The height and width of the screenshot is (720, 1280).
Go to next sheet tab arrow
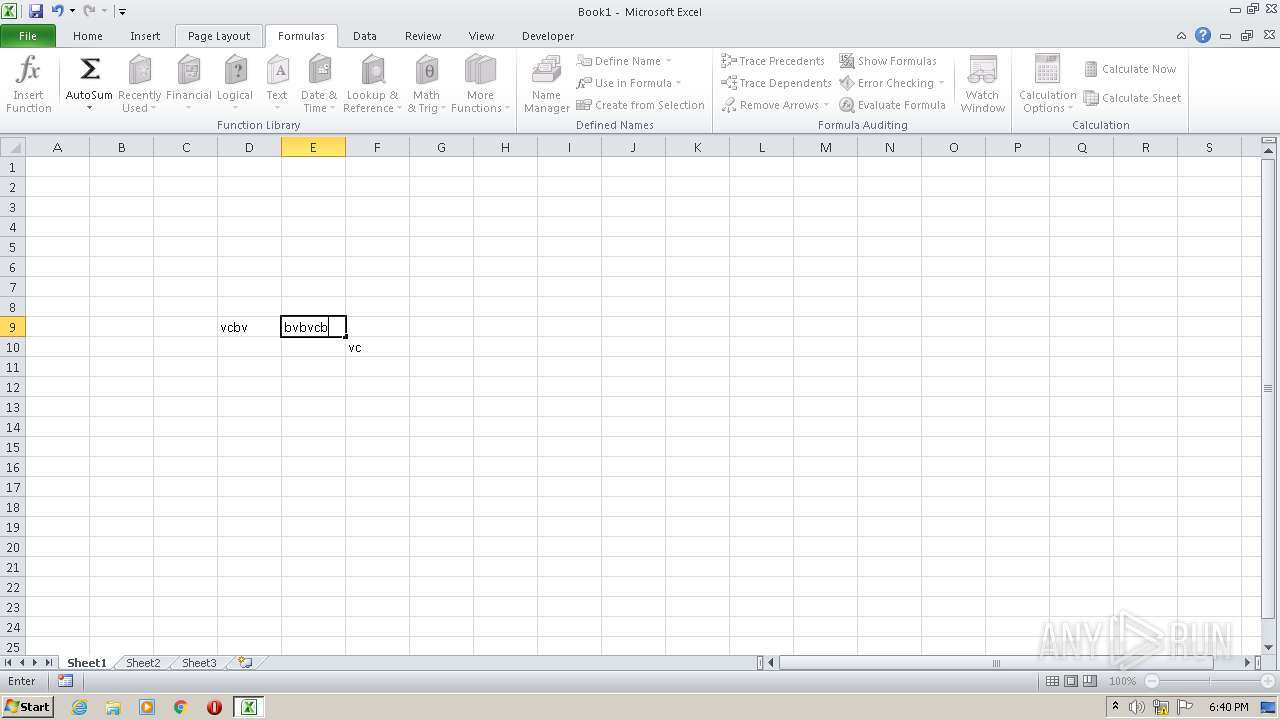(x=35, y=663)
